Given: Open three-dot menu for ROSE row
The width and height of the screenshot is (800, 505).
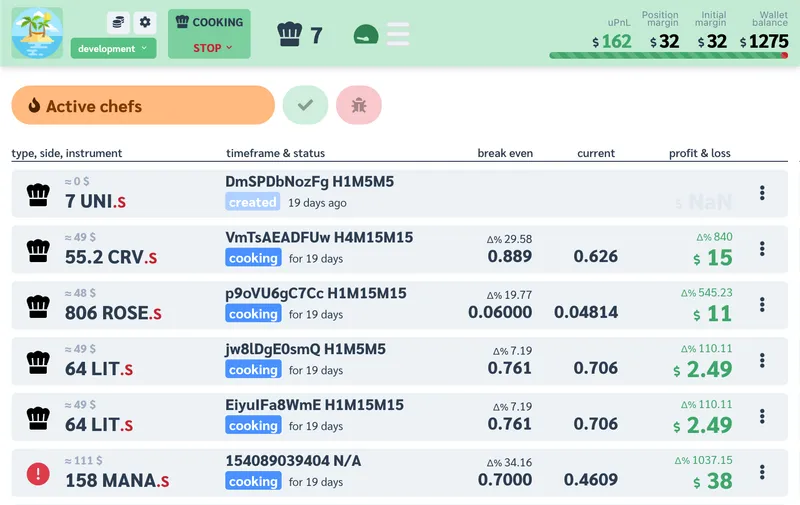Looking at the screenshot, I should click(x=763, y=305).
